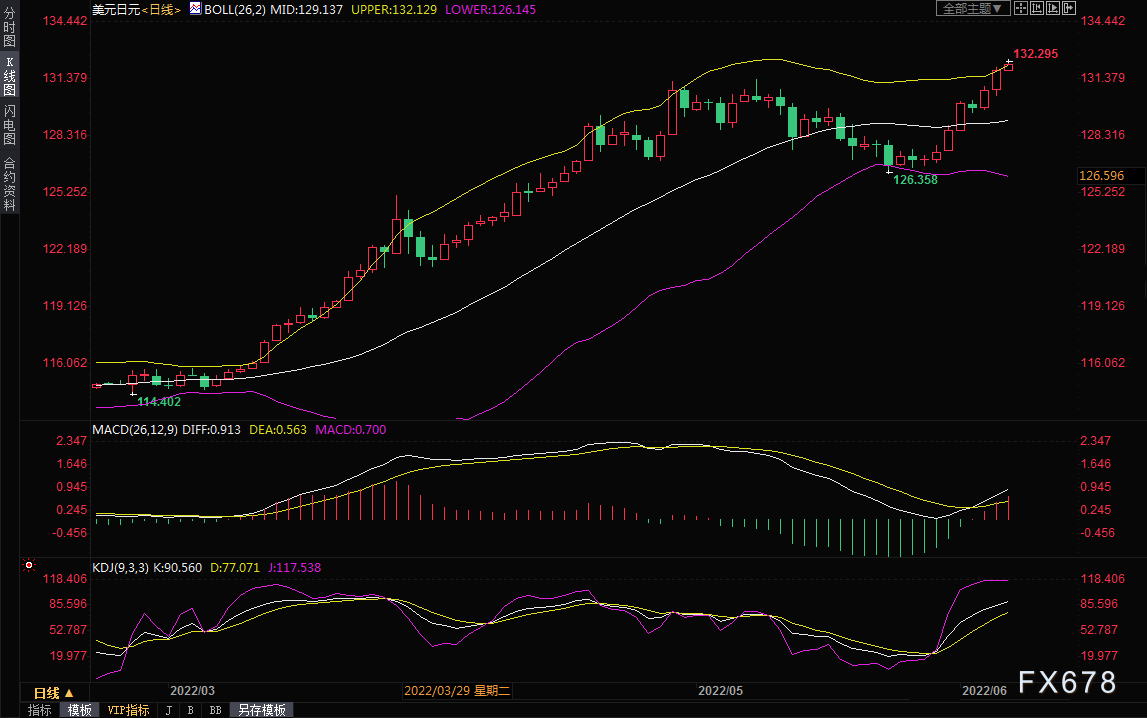This screenshot has width=1147, height=718.
Task: Select the 指标 bottom tab
Action: (x=40, y=710)
